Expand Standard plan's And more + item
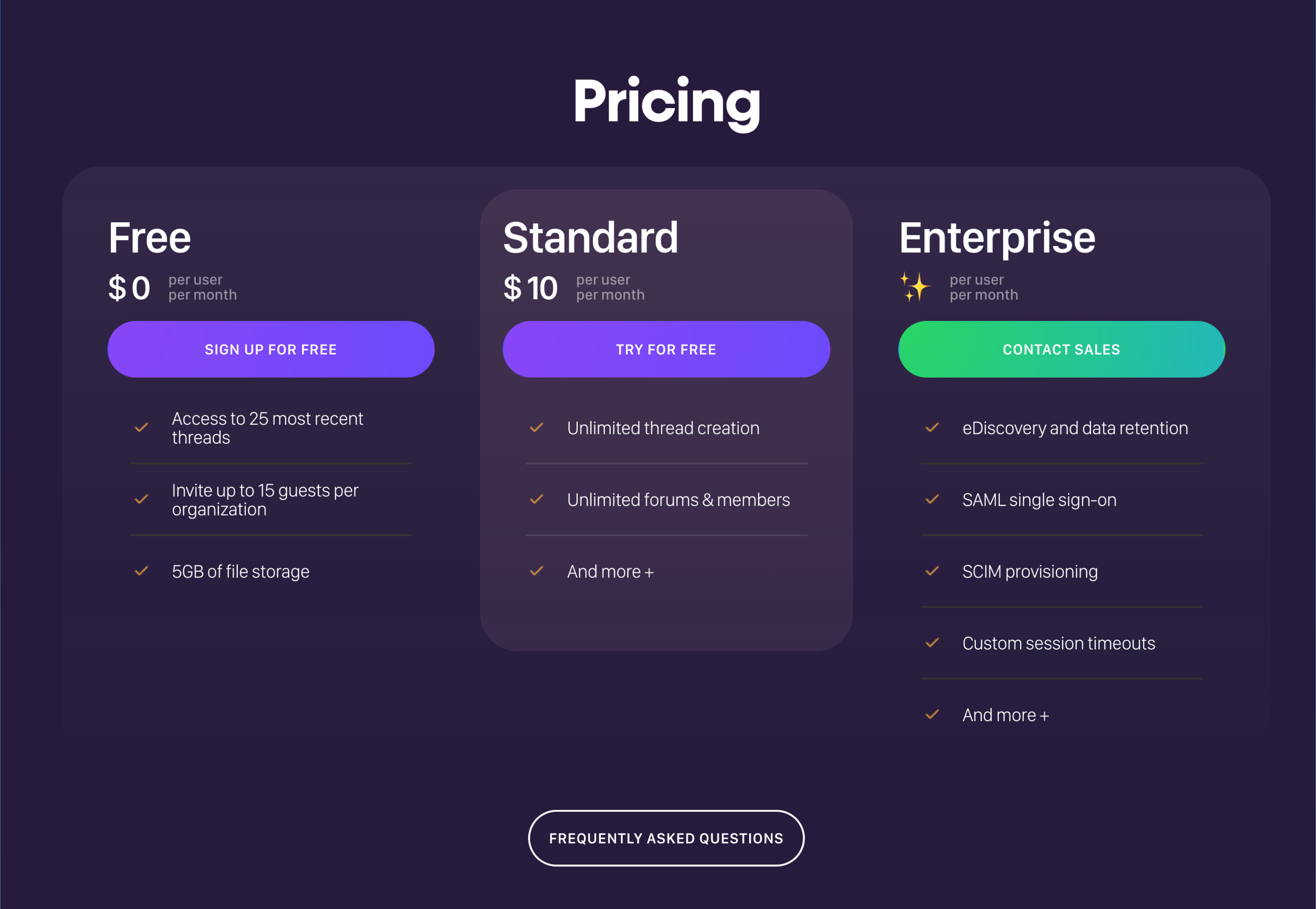Viewport: 1316px width, 909px height. coord(610,571)
